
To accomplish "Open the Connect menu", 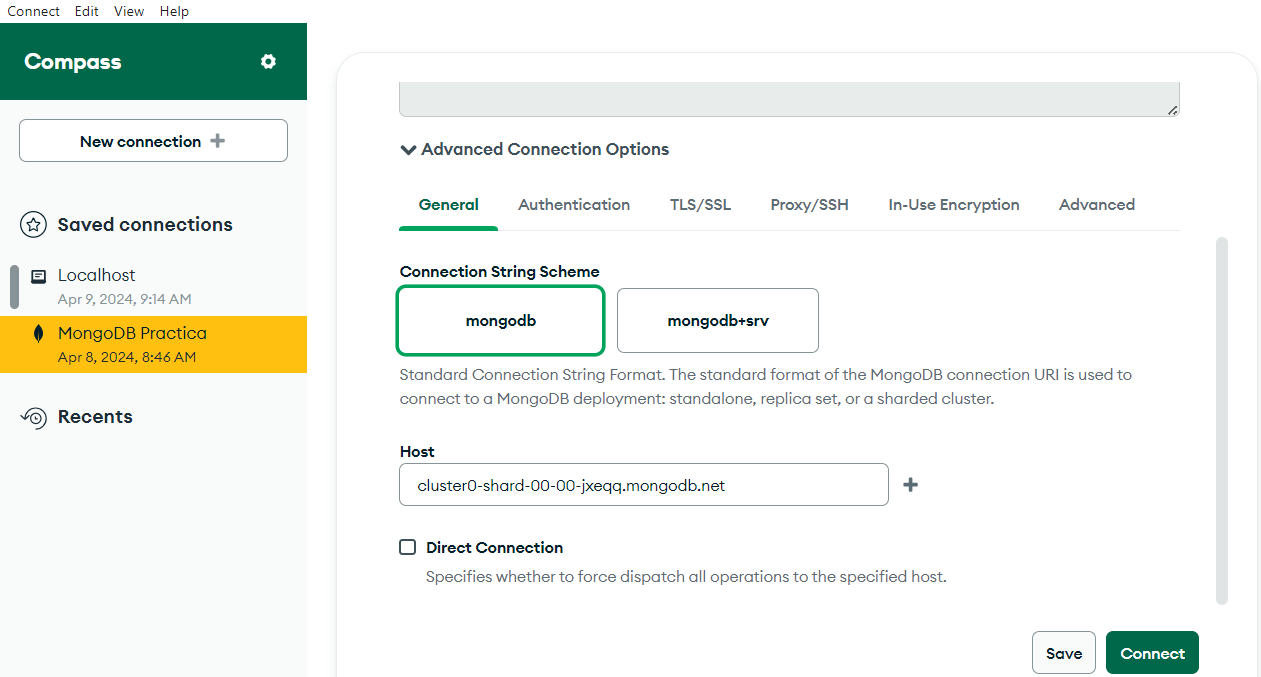I will pos(34,11).
